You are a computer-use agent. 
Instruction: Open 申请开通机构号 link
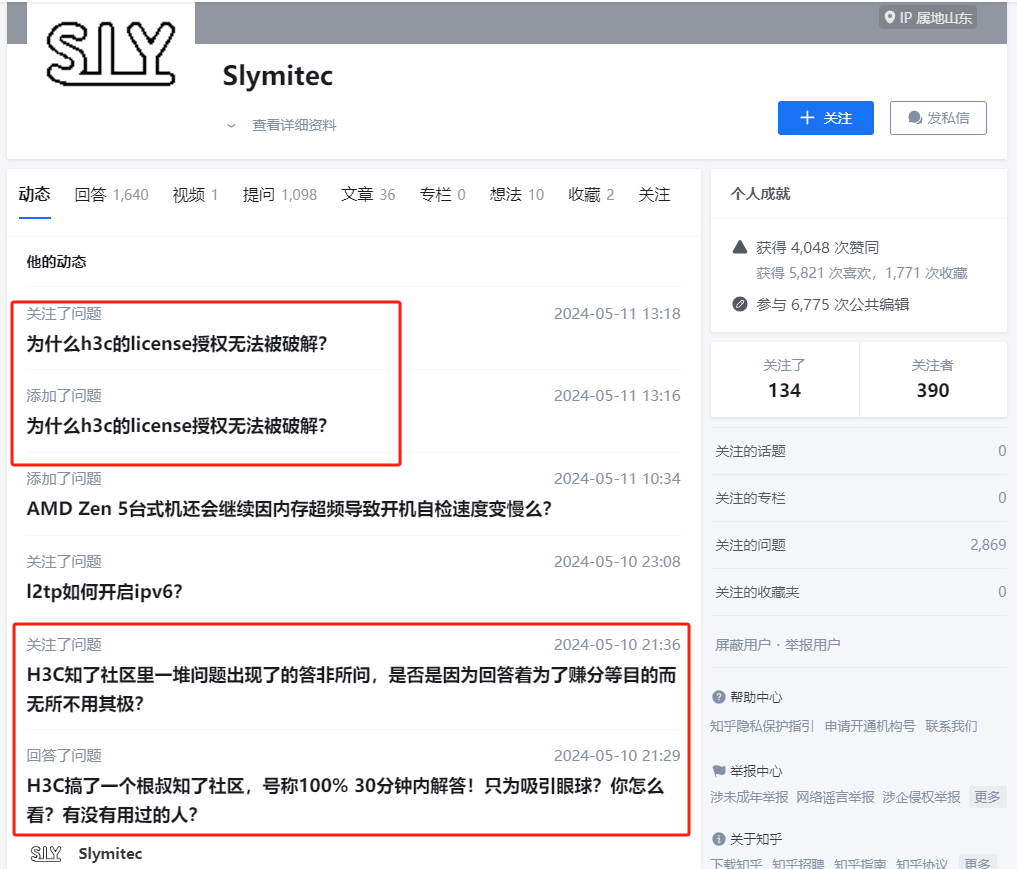(870, 726)
